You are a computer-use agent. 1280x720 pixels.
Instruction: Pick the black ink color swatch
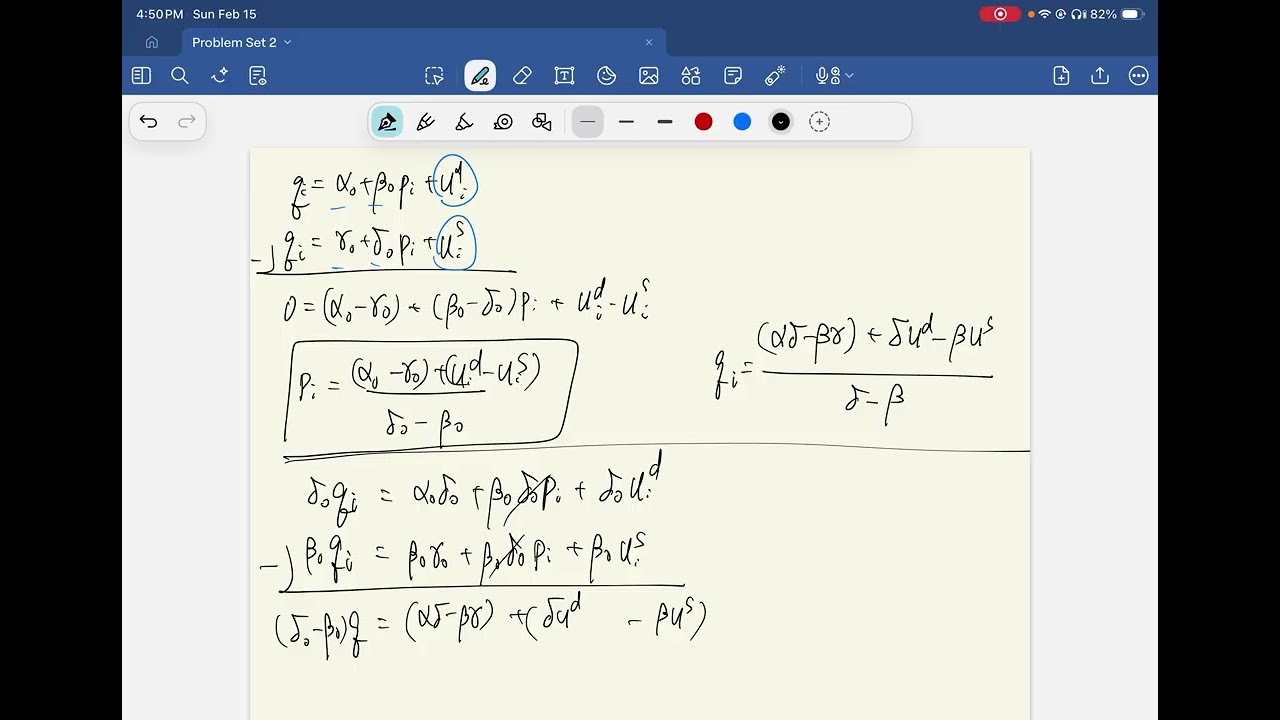pos(781,122)
